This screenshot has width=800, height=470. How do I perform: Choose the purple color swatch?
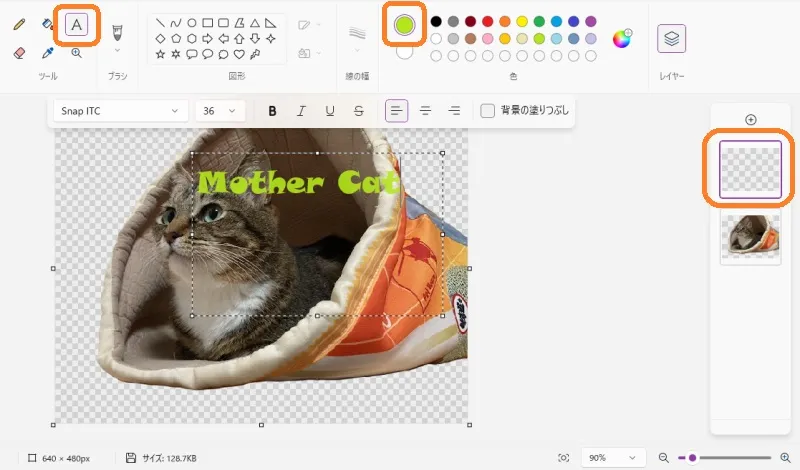click(x=591, y=21)
